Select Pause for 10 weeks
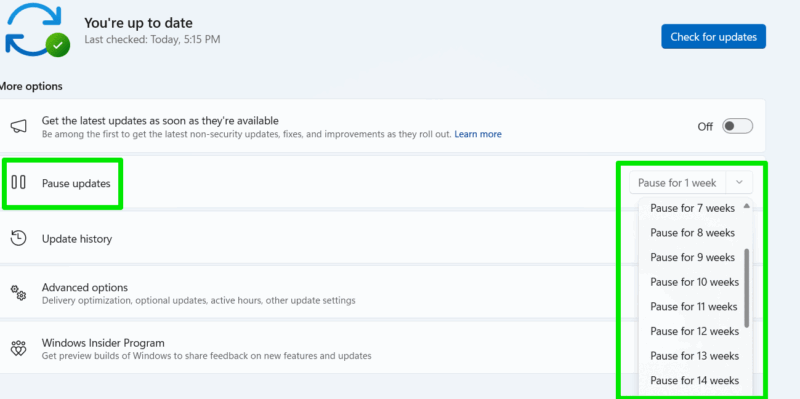The image size is (800, 399). click(x=694, y=282)
